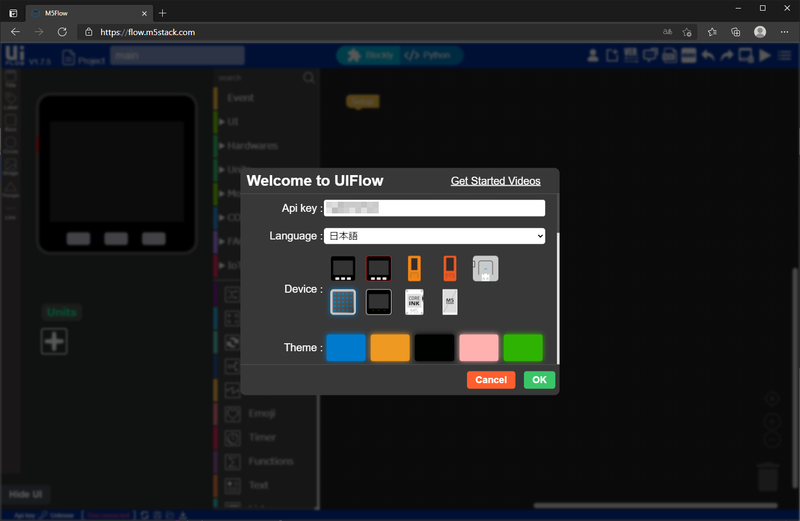Click the user account icon in the UIFlow toolbar

(x=593, y=55)
